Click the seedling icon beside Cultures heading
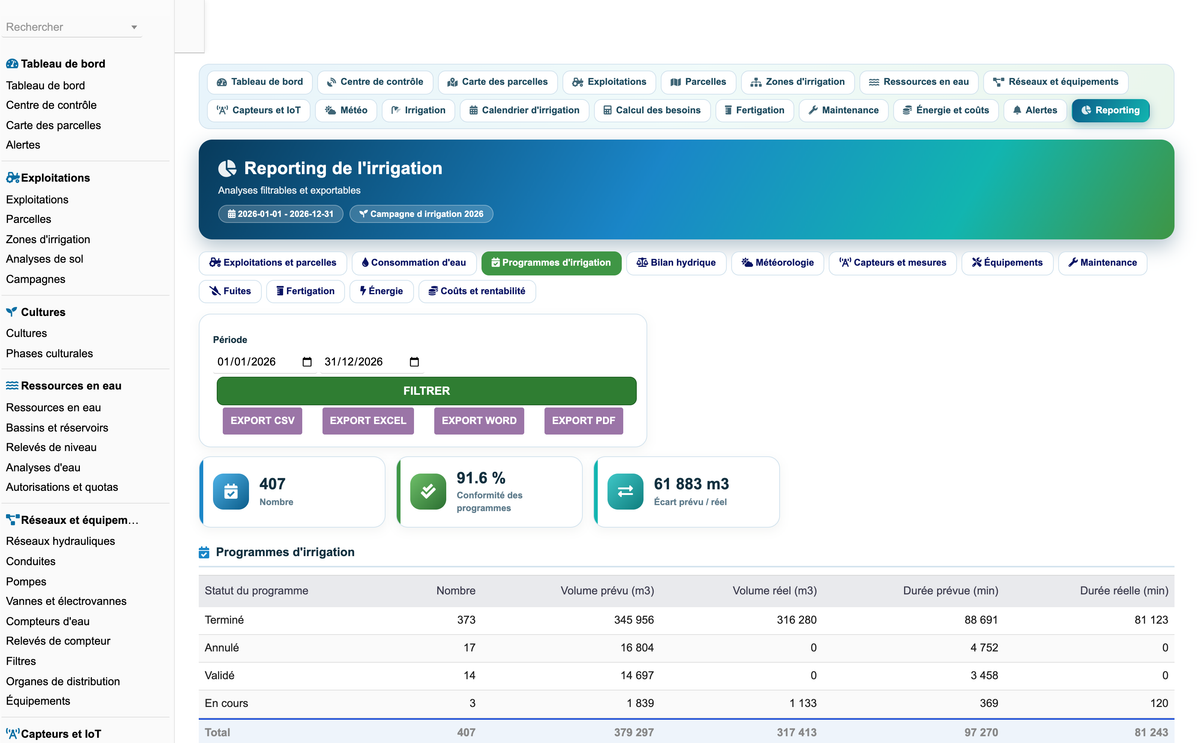The height and width of the screenshot is (743, 1200). [12, 312]
